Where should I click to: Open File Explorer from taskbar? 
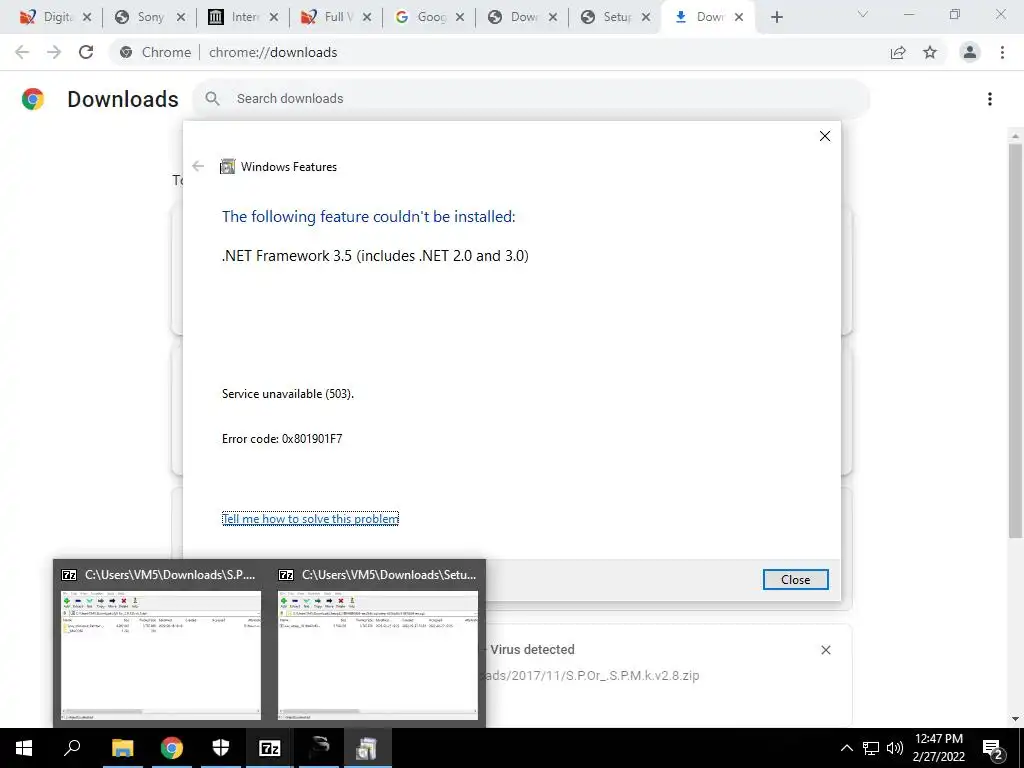point(122,748)
